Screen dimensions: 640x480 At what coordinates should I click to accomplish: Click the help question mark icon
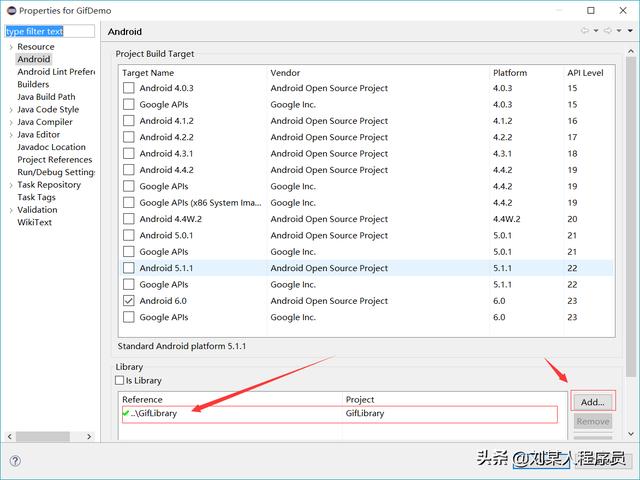coord(15,461)
